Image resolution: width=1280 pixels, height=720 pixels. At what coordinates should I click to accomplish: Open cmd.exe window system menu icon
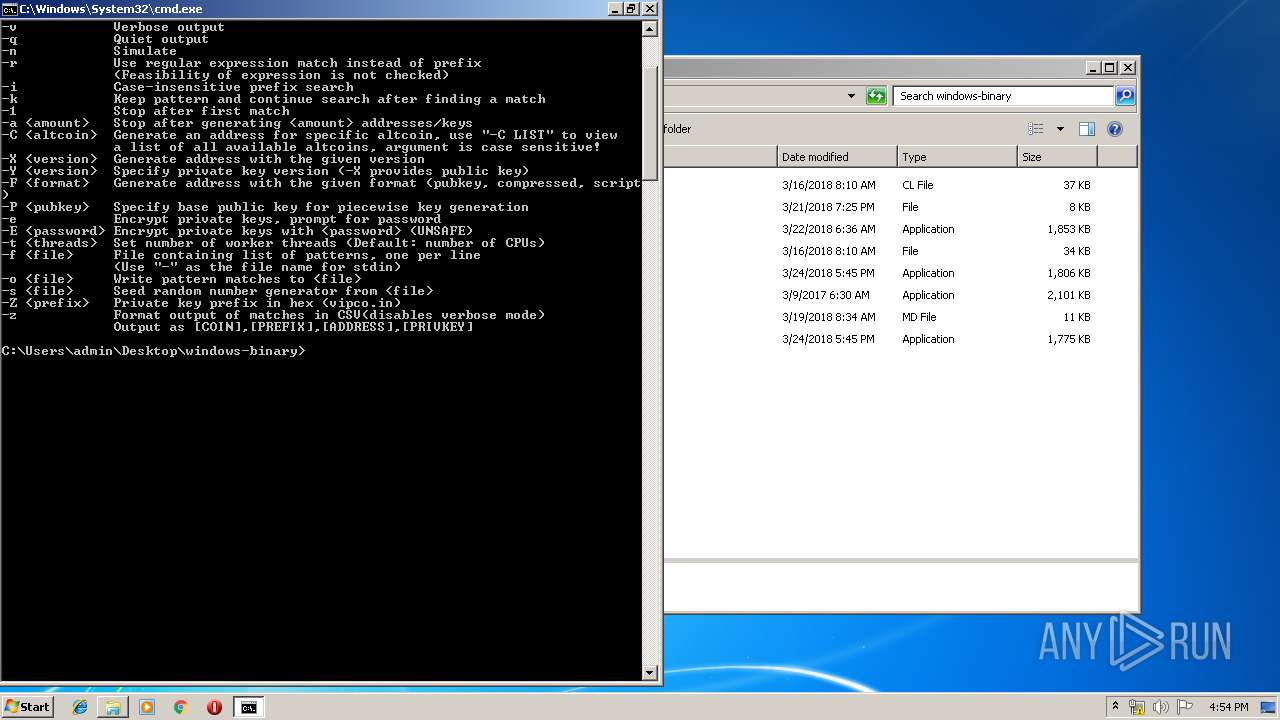(x=9, y=9)
